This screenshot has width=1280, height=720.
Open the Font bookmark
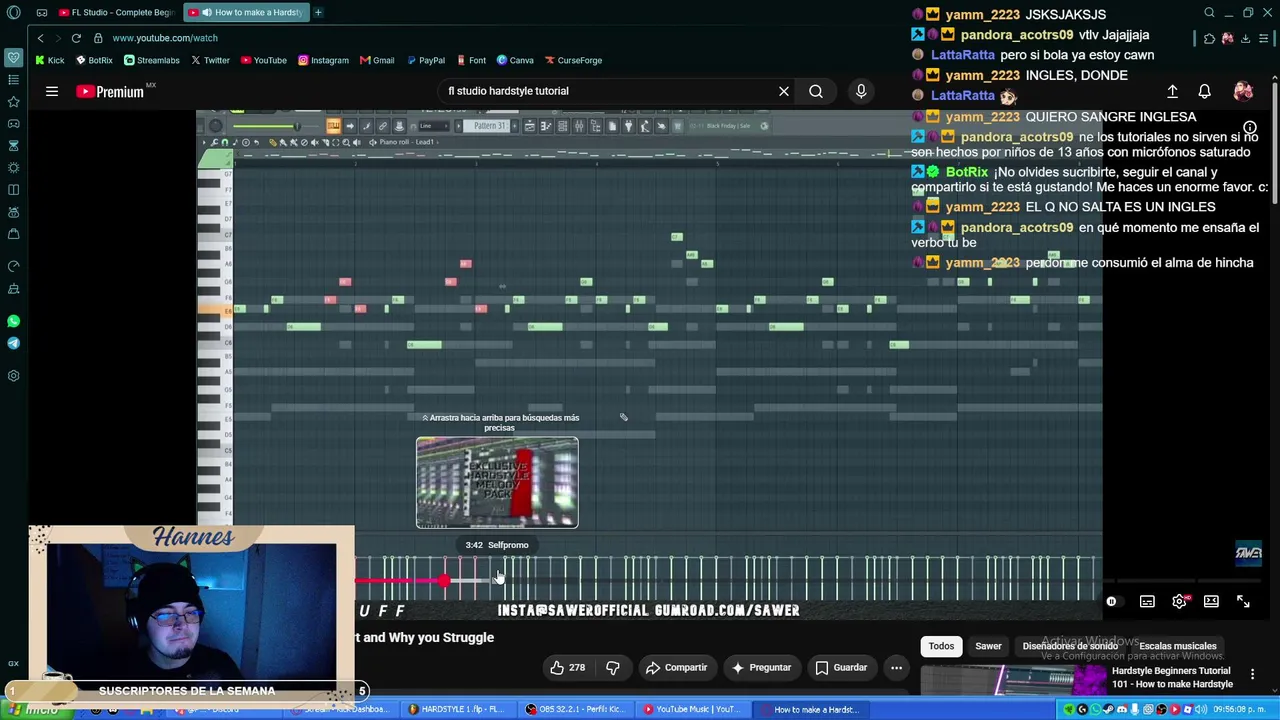point(470,61)
